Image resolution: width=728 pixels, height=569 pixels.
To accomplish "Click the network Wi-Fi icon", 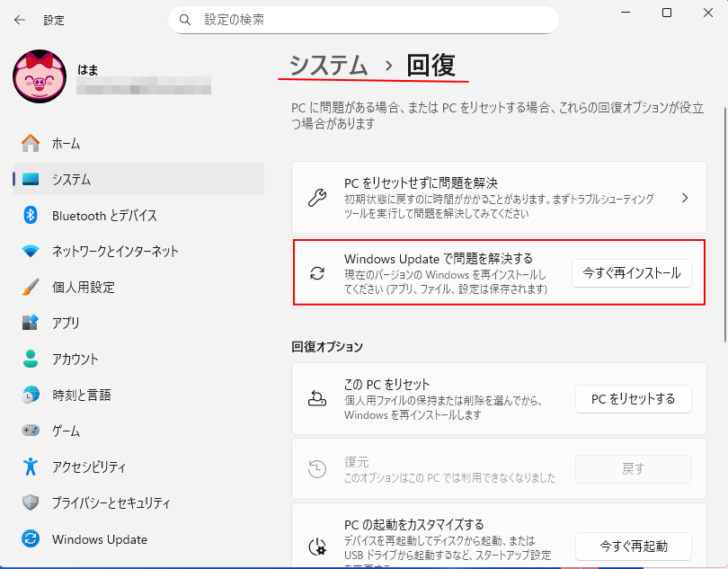I will pos(31,251).
